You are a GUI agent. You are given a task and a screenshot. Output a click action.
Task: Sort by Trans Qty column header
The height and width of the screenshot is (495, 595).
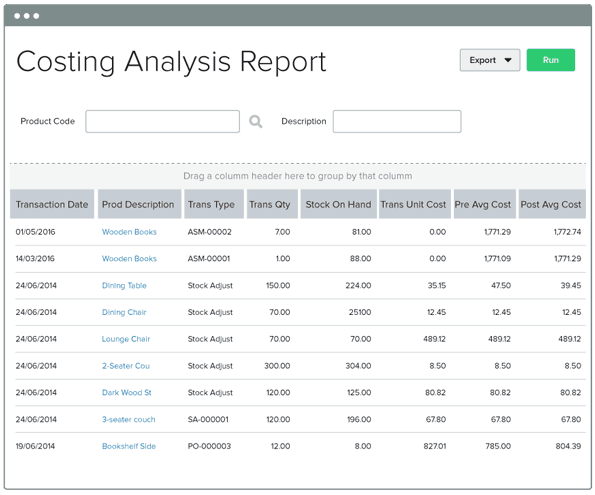tap(272, 204)
